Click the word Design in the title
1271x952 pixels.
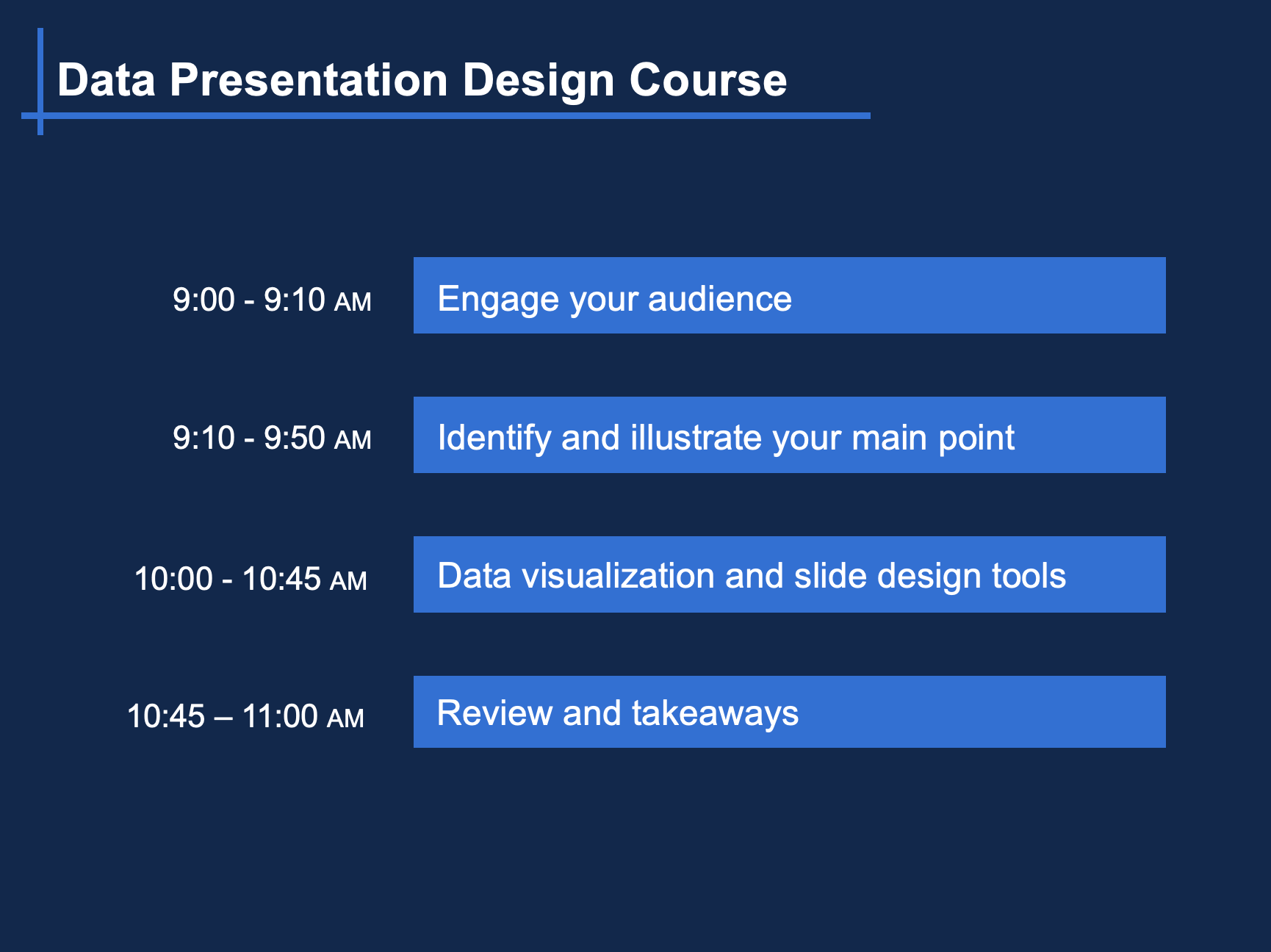click(539, 79)
